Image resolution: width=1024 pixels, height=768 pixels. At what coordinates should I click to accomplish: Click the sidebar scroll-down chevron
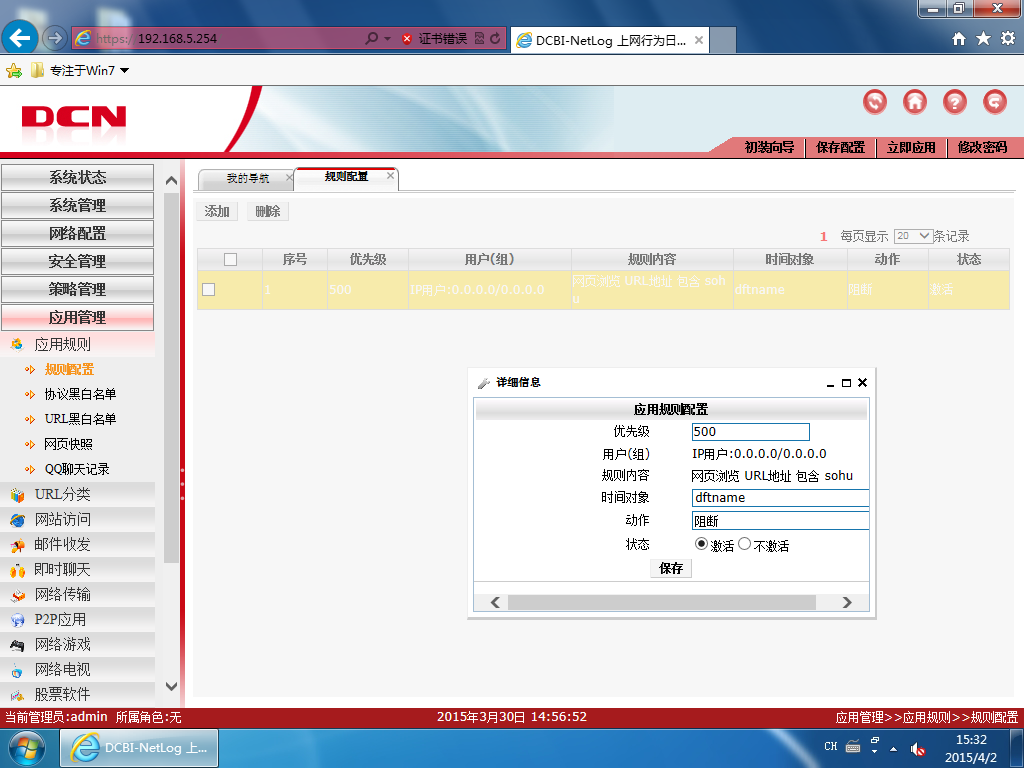pos(171,686)
